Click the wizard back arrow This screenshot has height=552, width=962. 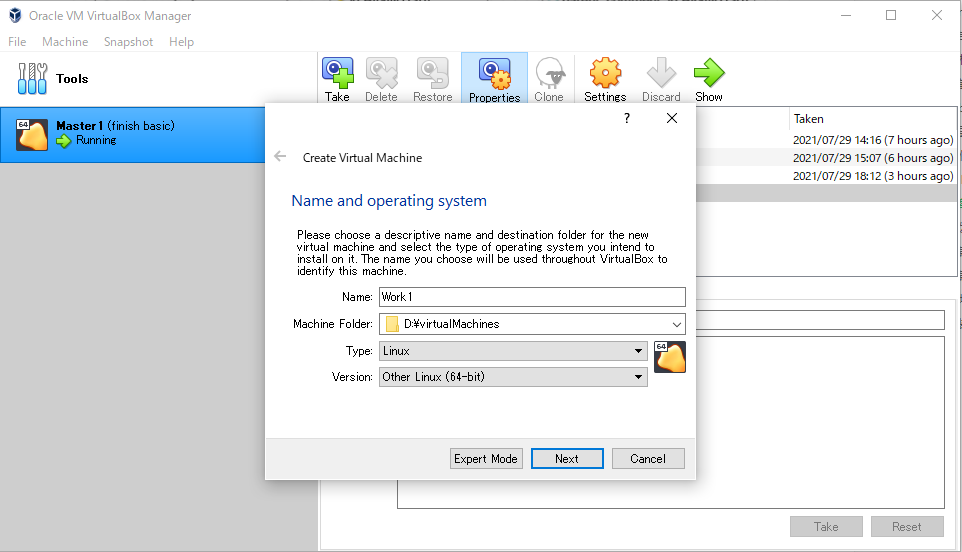tap(280, 156)
